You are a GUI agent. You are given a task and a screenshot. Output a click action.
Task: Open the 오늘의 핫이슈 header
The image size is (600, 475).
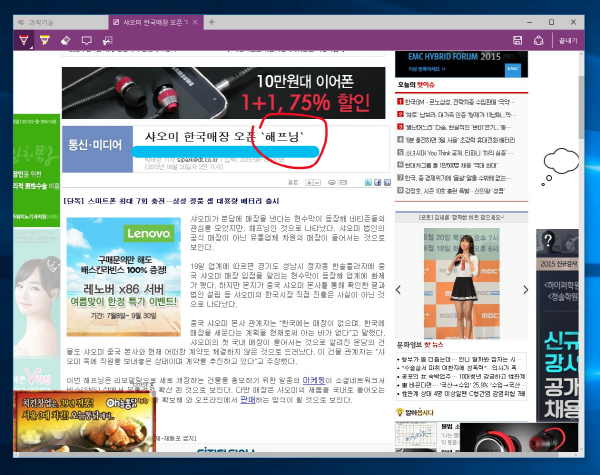[x=416, y=85]
